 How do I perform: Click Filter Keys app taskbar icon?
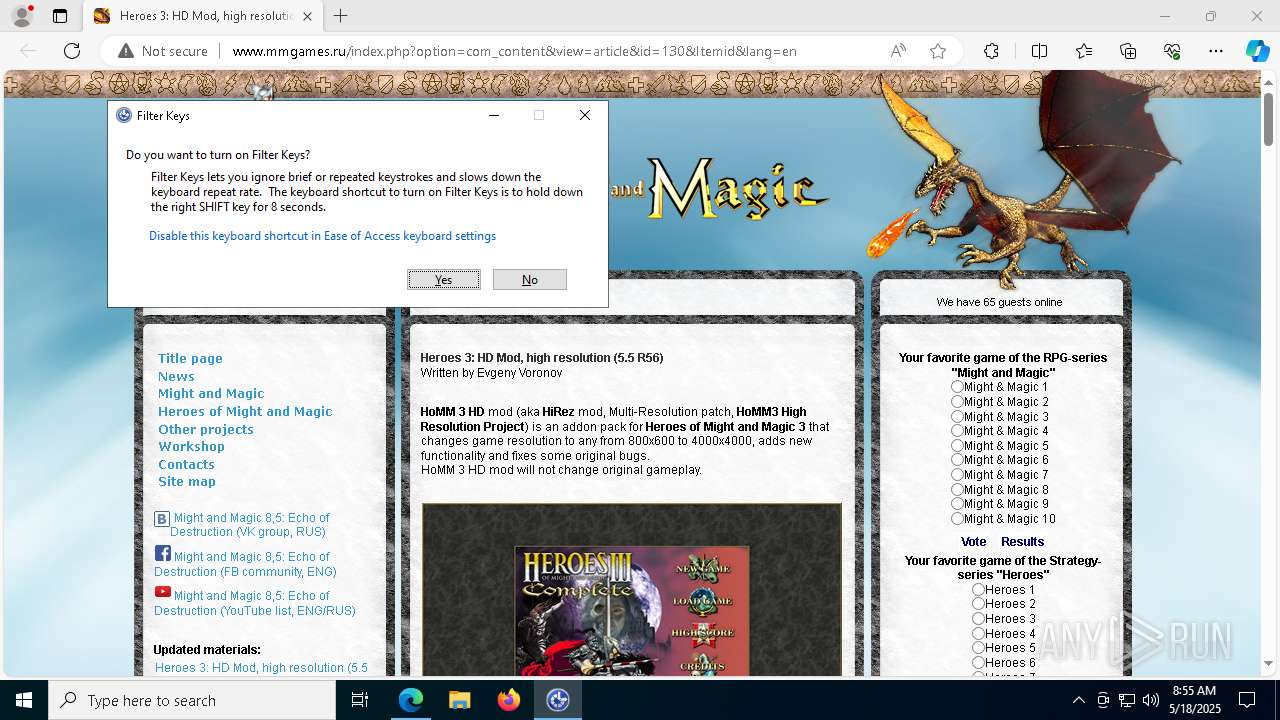558,700
